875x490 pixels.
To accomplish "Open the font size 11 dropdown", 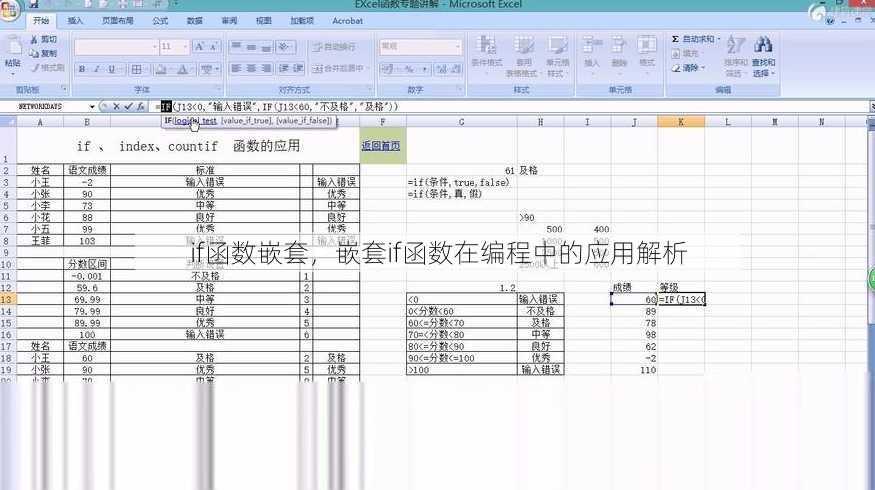I will coord(185,47).
